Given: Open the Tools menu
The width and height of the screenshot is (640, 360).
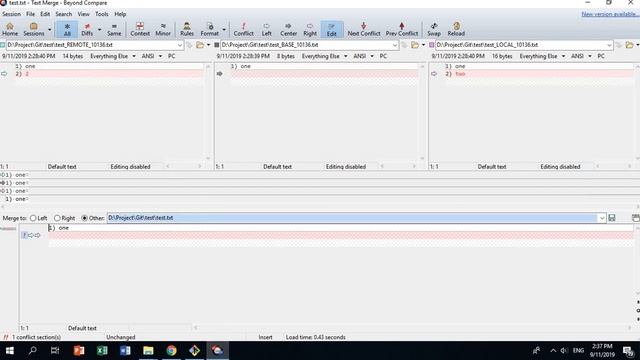Looking at the screenshot, I should 102,14.
